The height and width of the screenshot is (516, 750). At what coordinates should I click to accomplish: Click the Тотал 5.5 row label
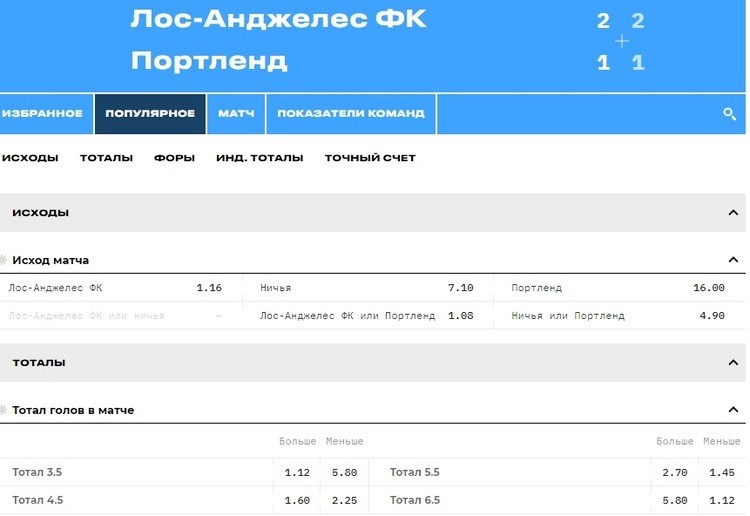click(x=415, y=472)
